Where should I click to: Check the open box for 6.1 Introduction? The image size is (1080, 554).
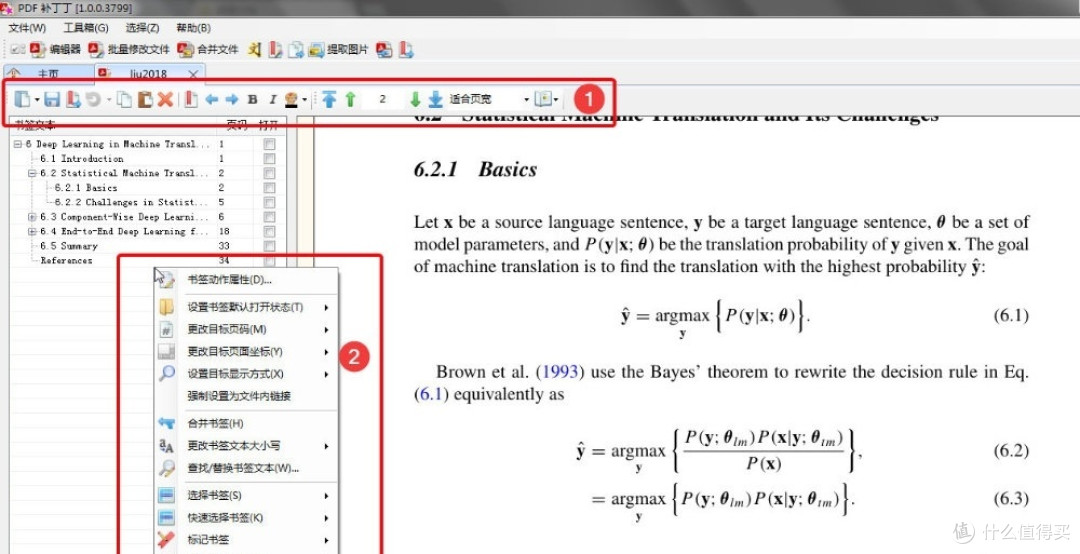point(269,159)
